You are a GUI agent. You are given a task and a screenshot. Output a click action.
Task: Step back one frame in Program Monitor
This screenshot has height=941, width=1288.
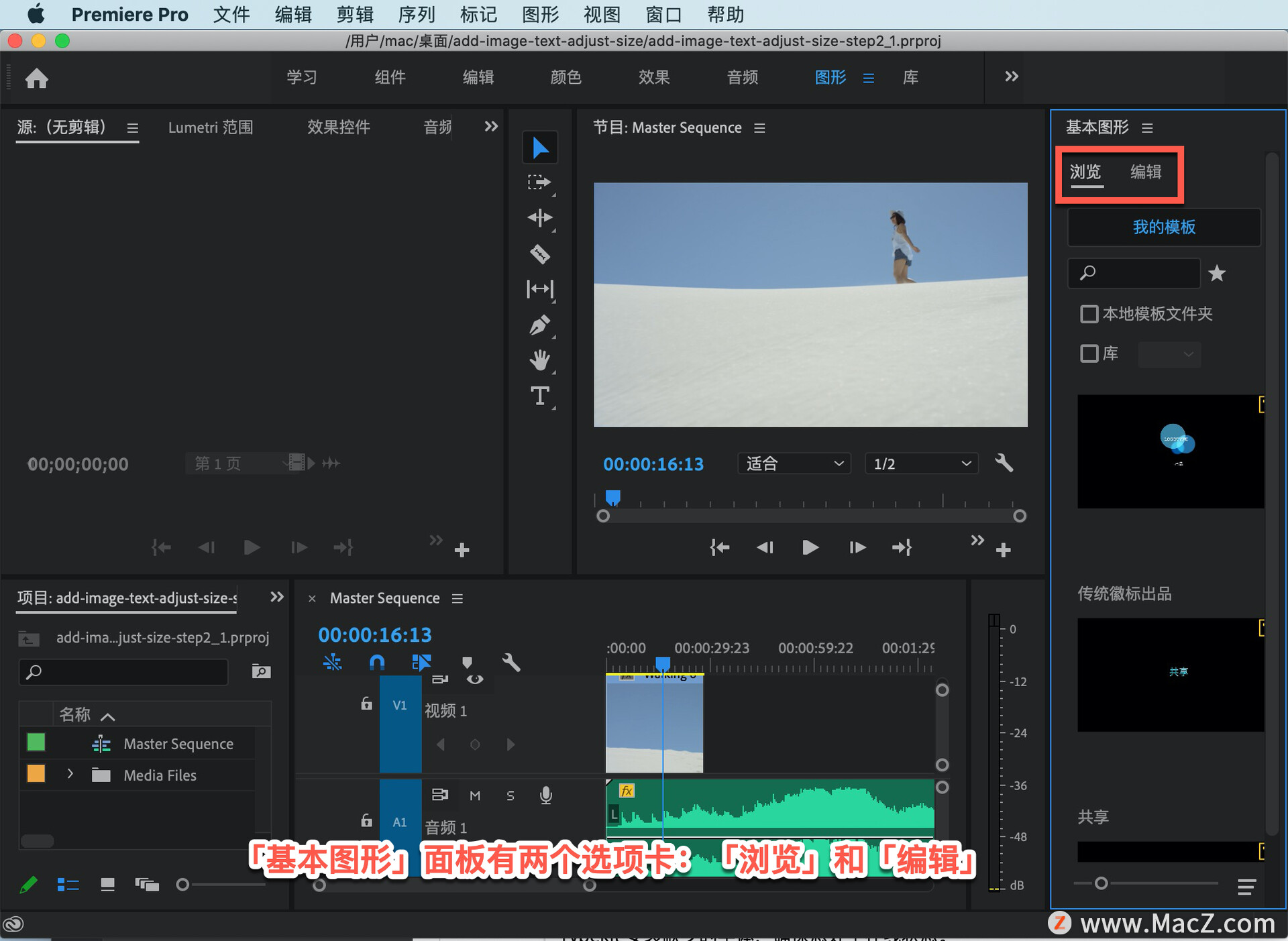point(765,548)
